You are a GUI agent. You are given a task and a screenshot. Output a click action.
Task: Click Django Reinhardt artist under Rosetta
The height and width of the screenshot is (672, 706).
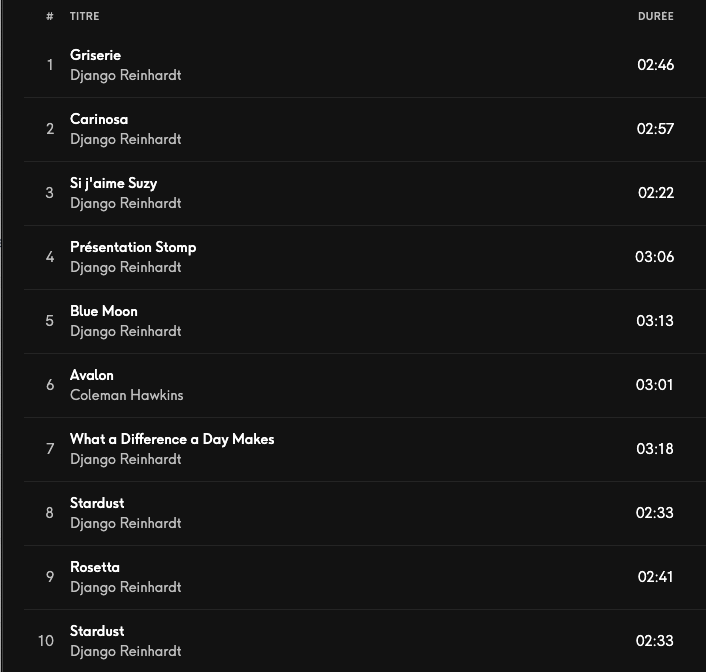click(125, 587)
